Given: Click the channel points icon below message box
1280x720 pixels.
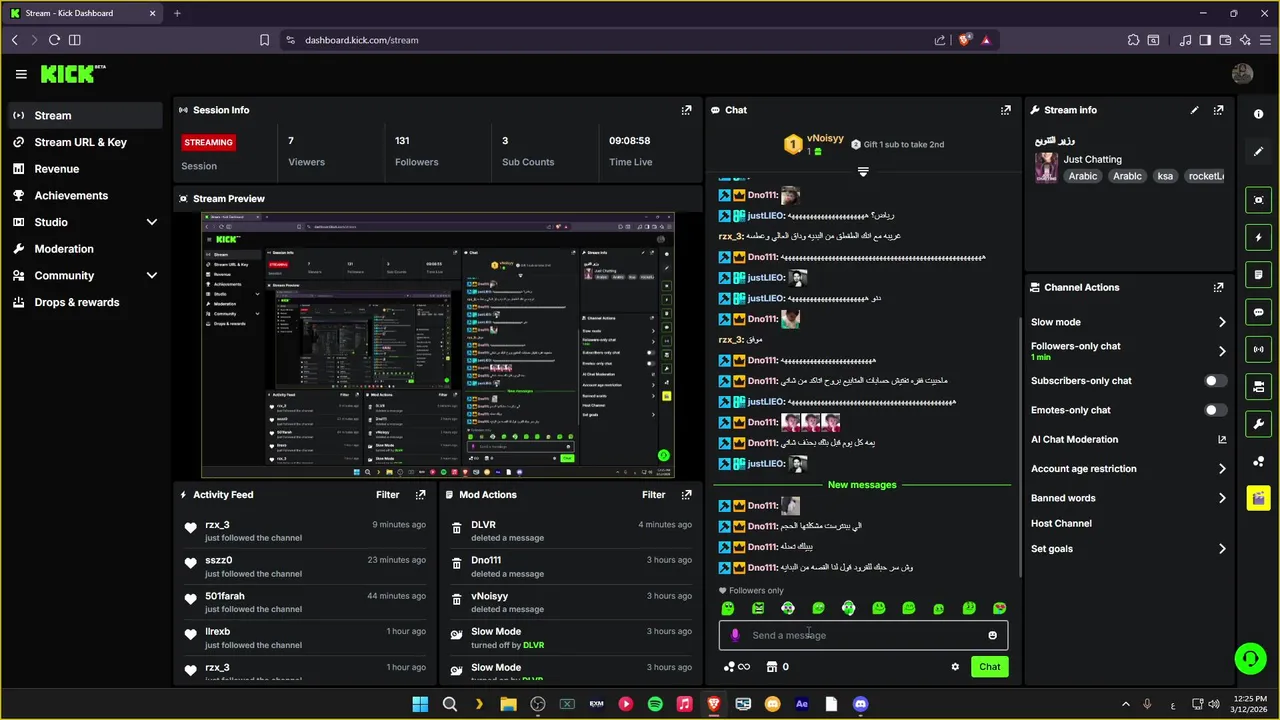Looking at the screenshot, I should (729, 667).
